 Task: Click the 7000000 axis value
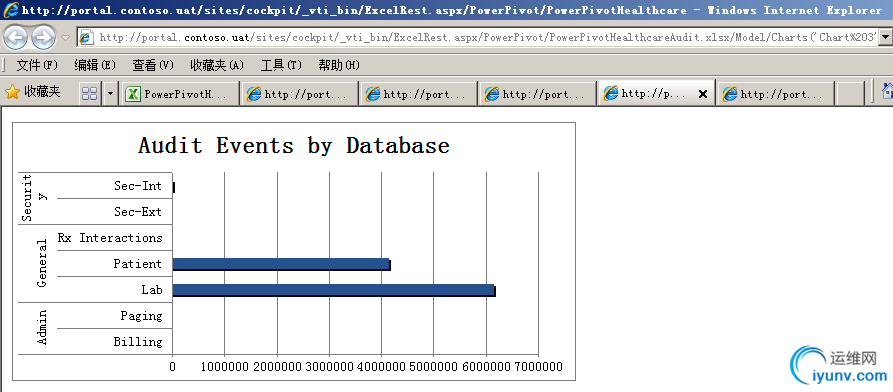[538, 367]
